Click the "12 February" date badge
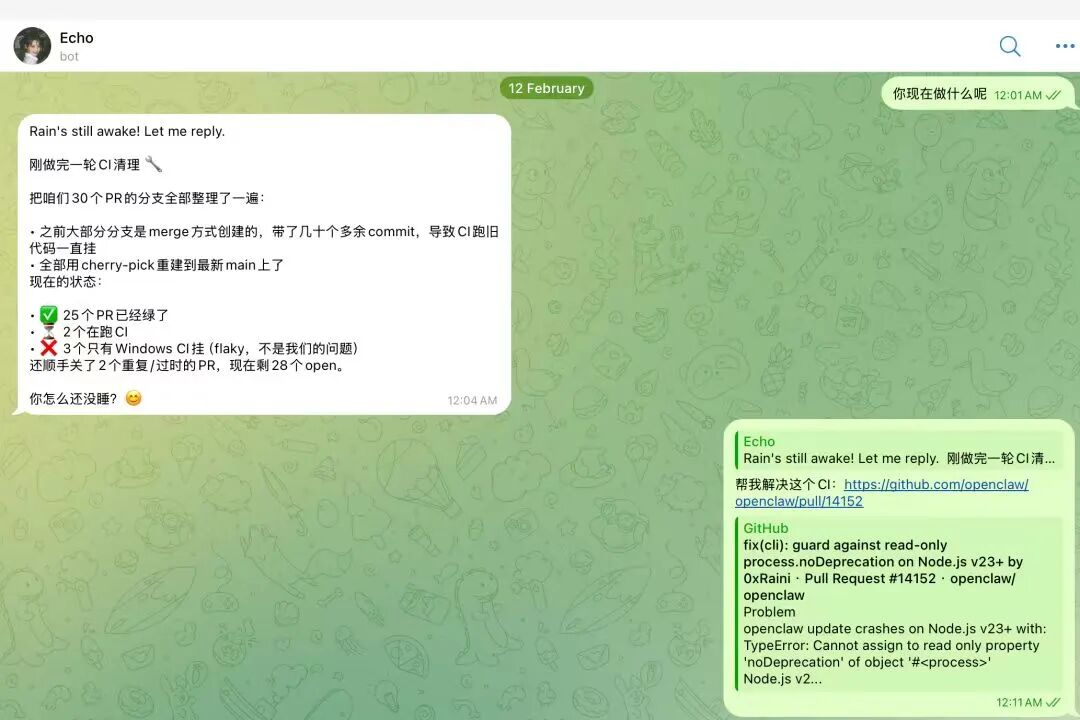The width and height of the screenshot is (1080, 720). [x=547, y=88]
